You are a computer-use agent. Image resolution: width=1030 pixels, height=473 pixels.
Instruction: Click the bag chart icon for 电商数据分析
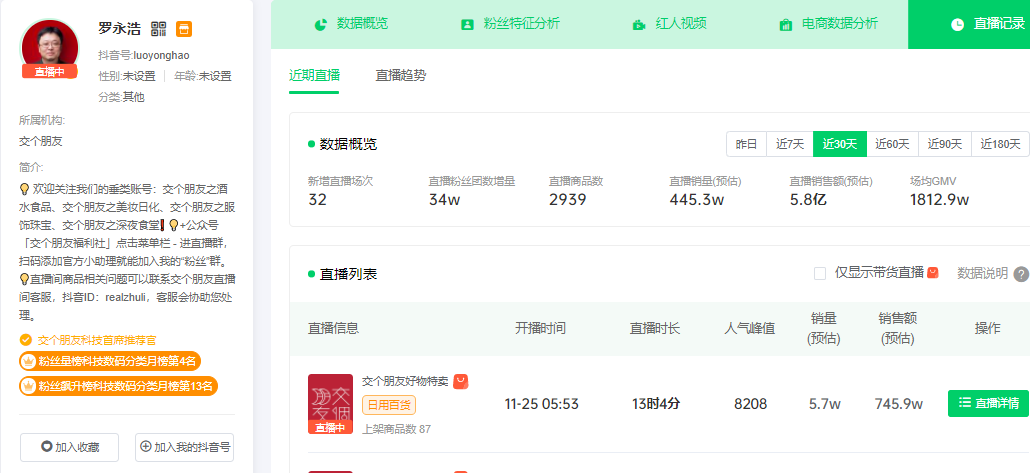tap(785, 24)
